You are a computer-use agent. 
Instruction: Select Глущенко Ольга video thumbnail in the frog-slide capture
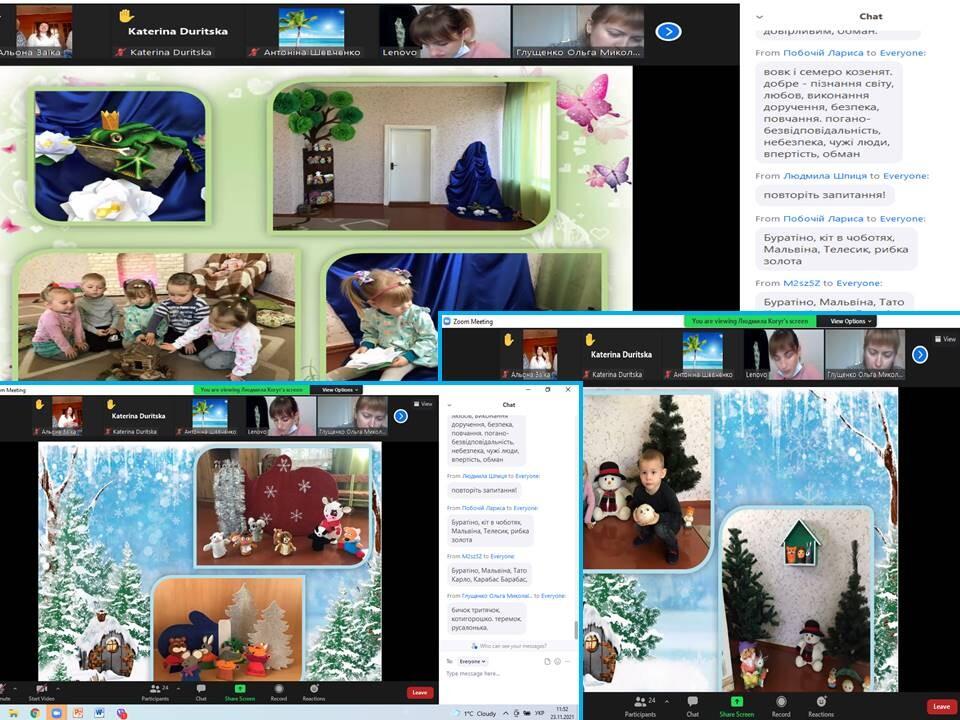coord(578,31)
